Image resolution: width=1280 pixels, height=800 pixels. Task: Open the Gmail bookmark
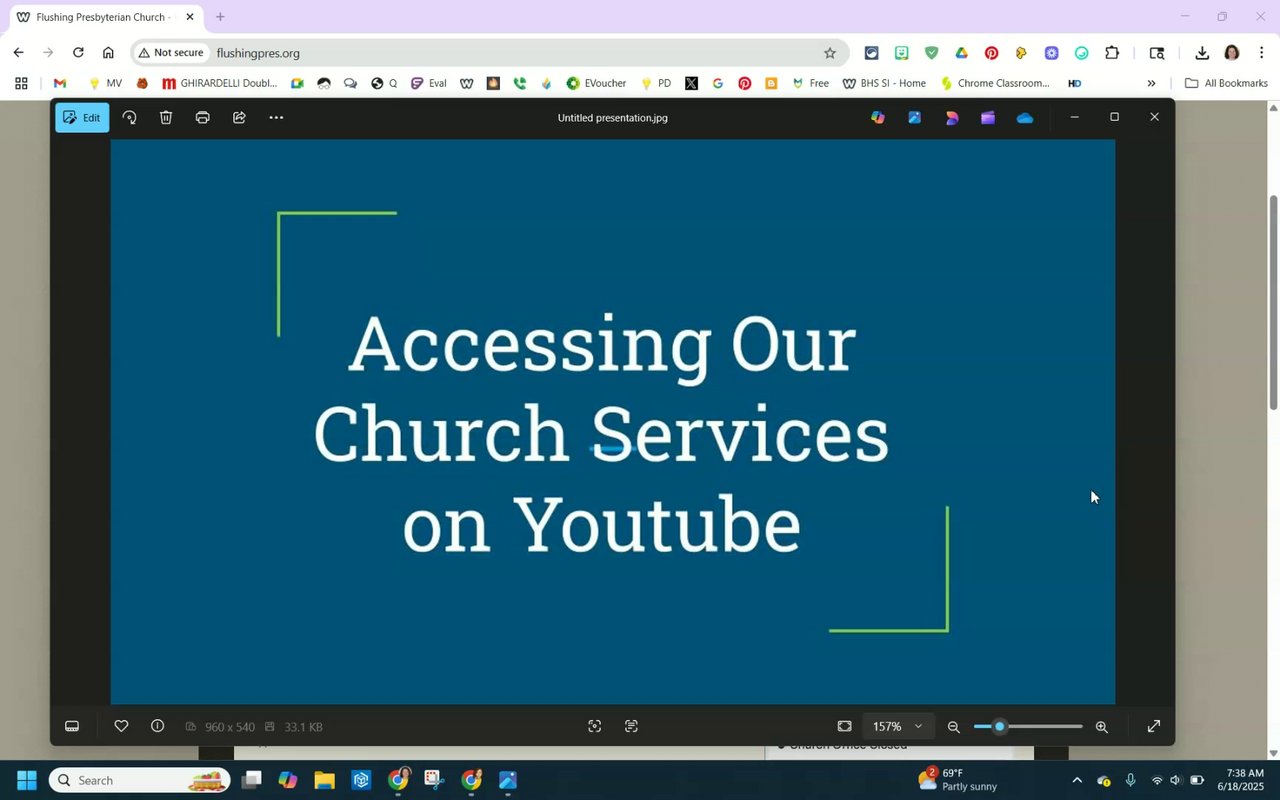[x=60, y=83]
